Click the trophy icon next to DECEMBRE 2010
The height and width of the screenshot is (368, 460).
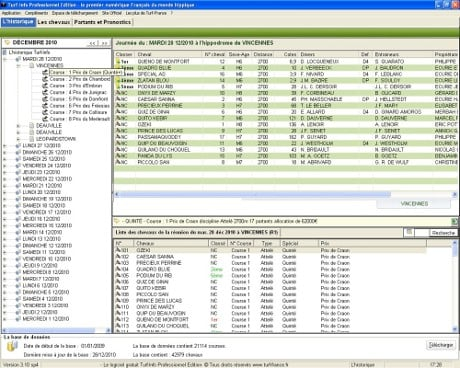(7, 43)
